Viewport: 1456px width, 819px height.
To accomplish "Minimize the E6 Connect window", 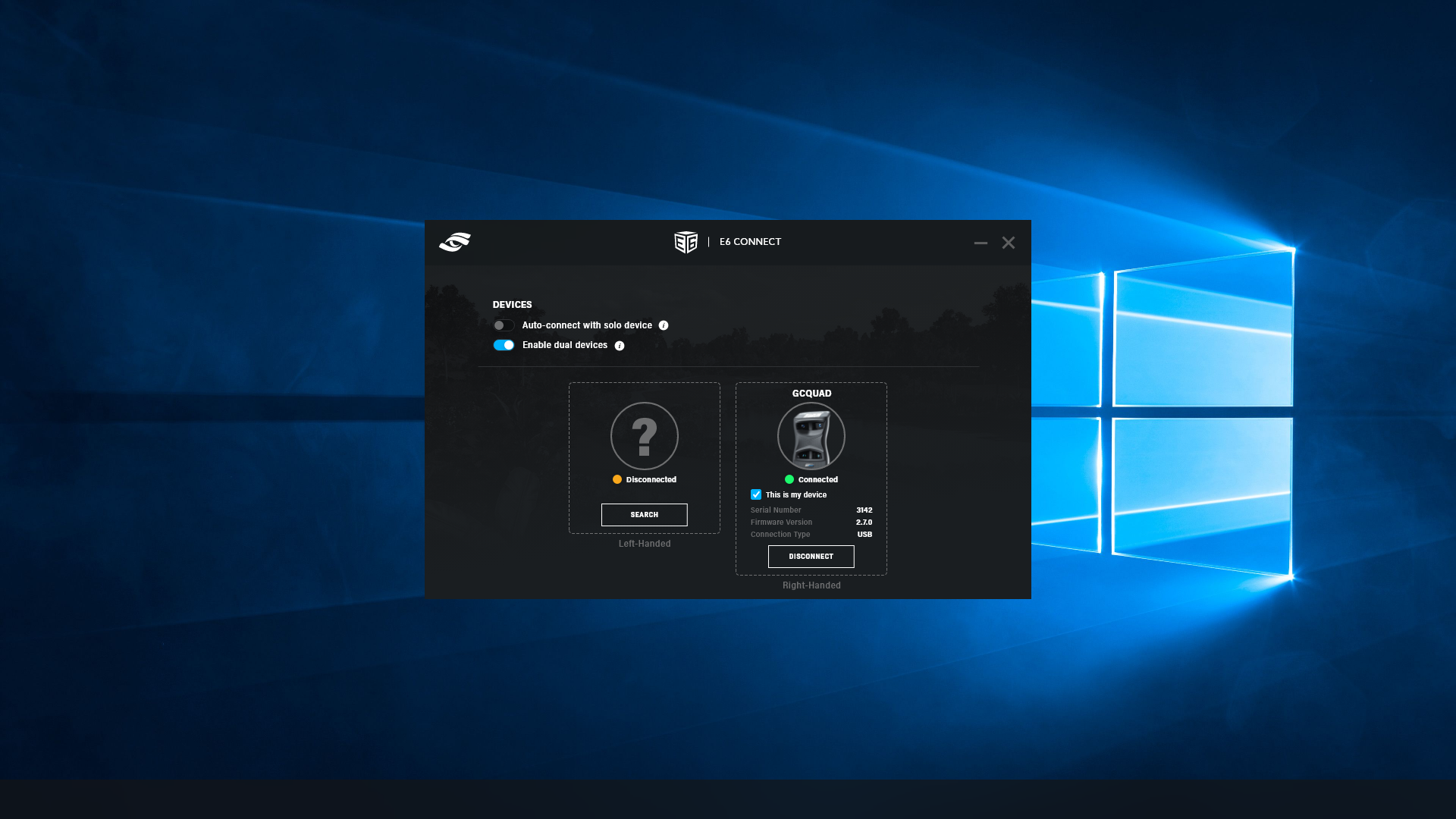I will [x=981, y=243].
